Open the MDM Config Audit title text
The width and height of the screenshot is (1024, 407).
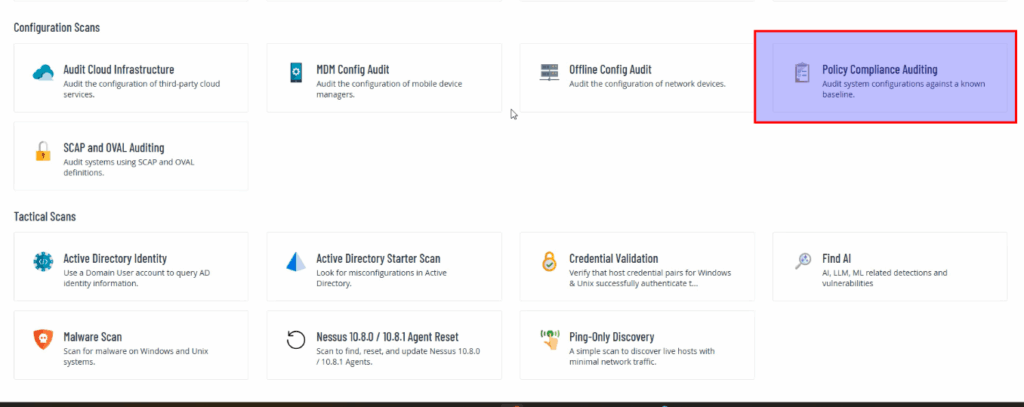point(352,70)
